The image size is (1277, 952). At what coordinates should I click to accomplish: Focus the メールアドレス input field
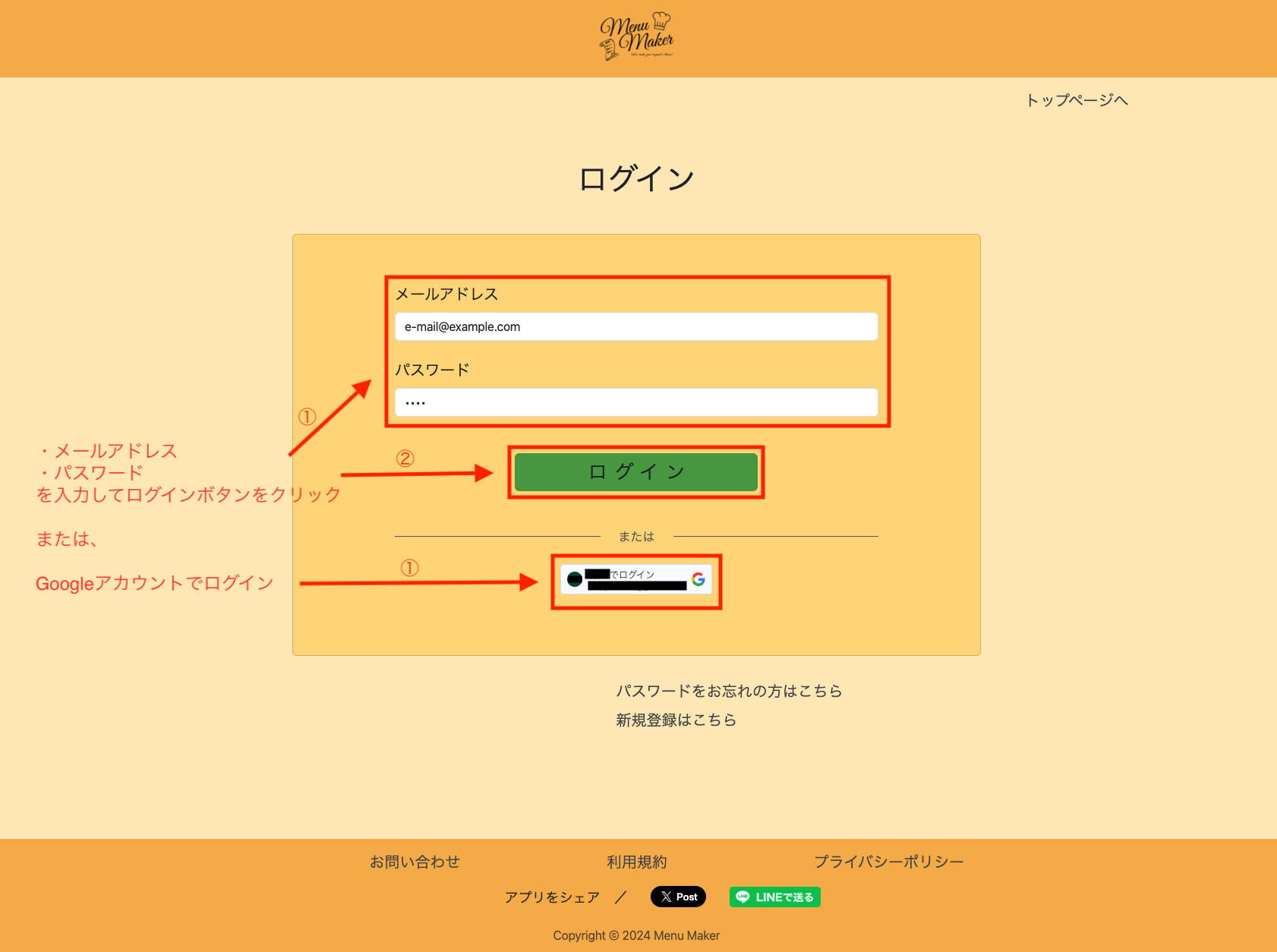(x=636, y=326)
